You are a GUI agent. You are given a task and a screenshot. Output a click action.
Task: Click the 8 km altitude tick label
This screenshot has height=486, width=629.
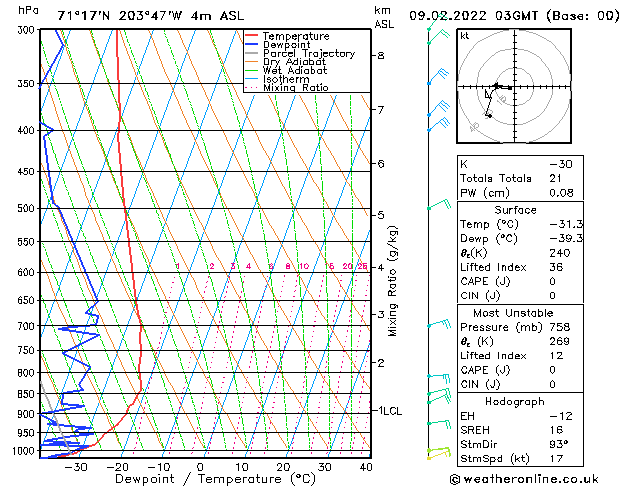tap(381, 55)
